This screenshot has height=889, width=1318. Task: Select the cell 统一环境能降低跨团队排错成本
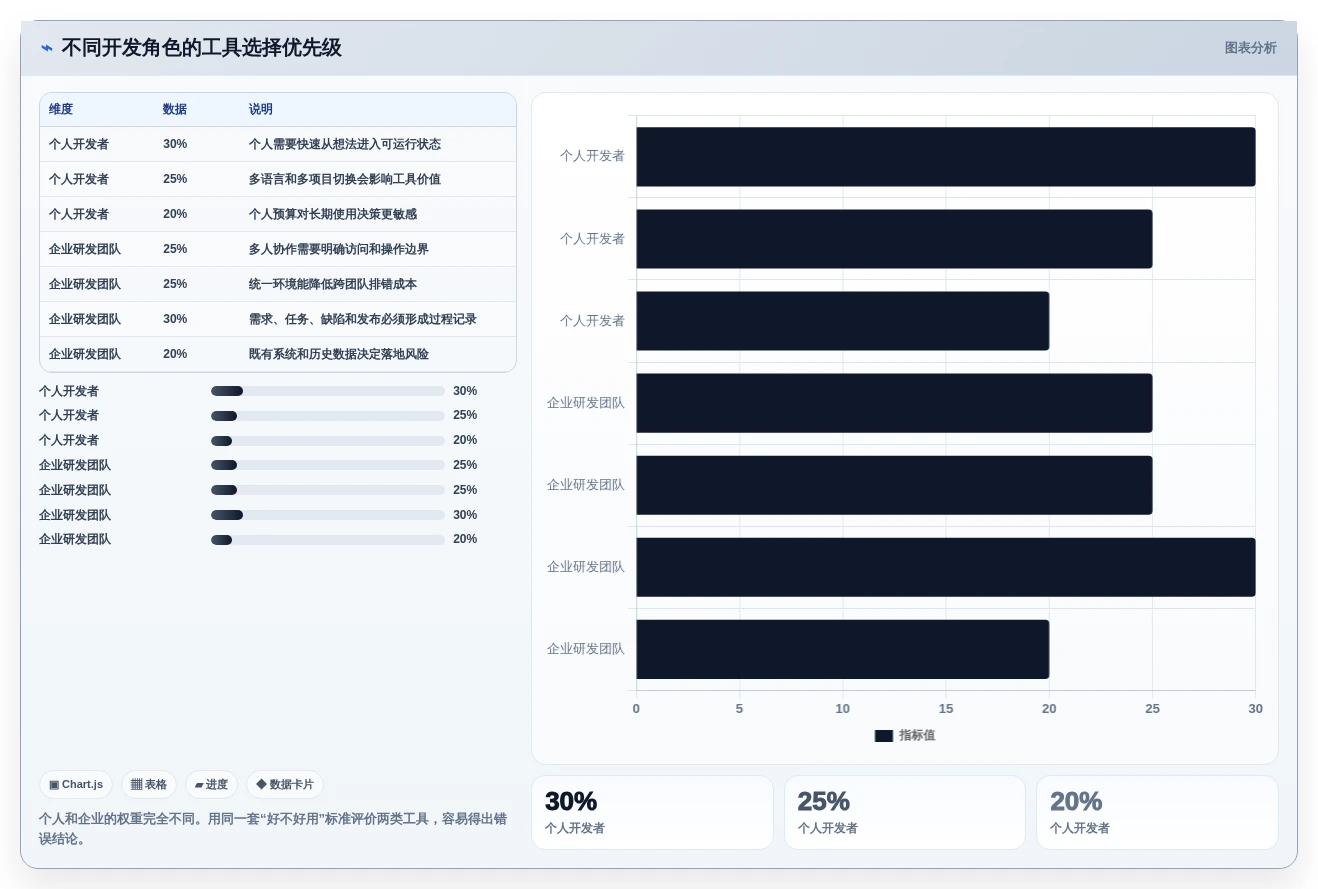333,285
